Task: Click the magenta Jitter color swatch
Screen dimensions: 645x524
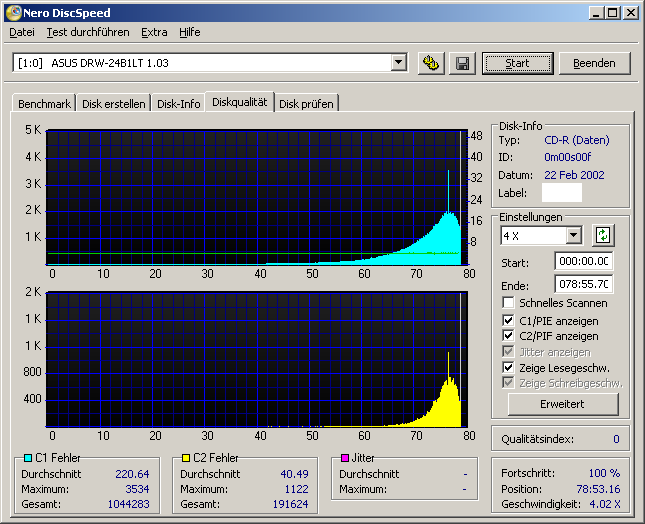Action: point(345,458)
